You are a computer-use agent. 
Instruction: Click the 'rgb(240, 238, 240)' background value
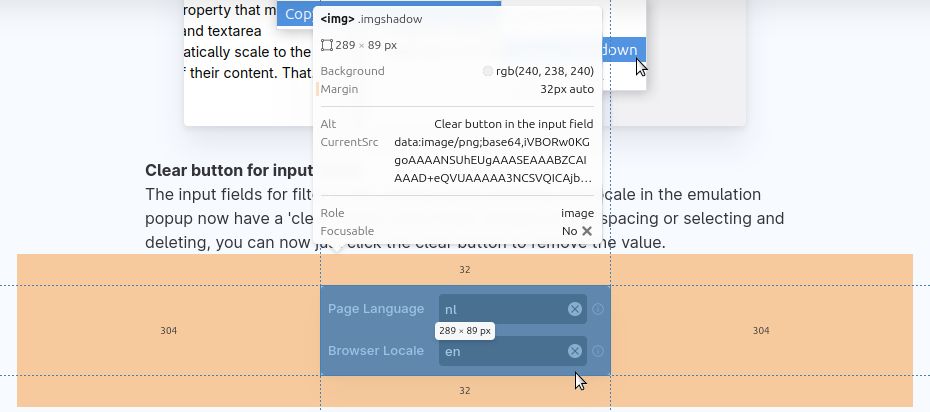(545, 71)
